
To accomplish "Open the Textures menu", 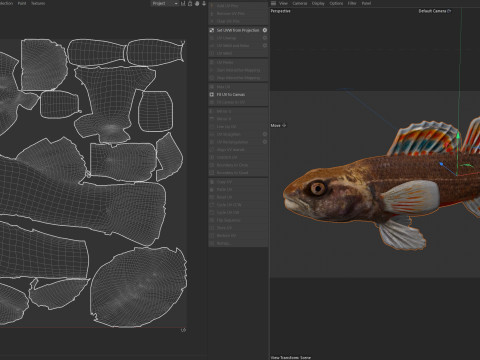I will point(38,3).
